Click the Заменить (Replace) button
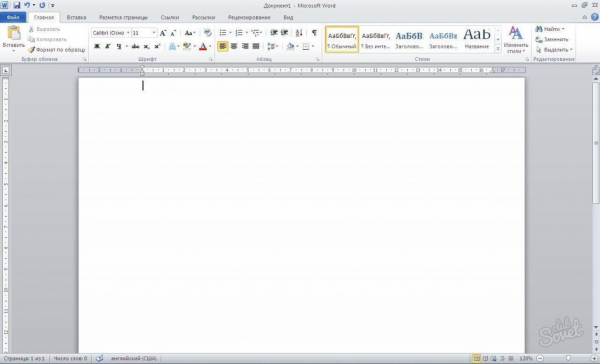The image size is (600, 364). (552, 39)
